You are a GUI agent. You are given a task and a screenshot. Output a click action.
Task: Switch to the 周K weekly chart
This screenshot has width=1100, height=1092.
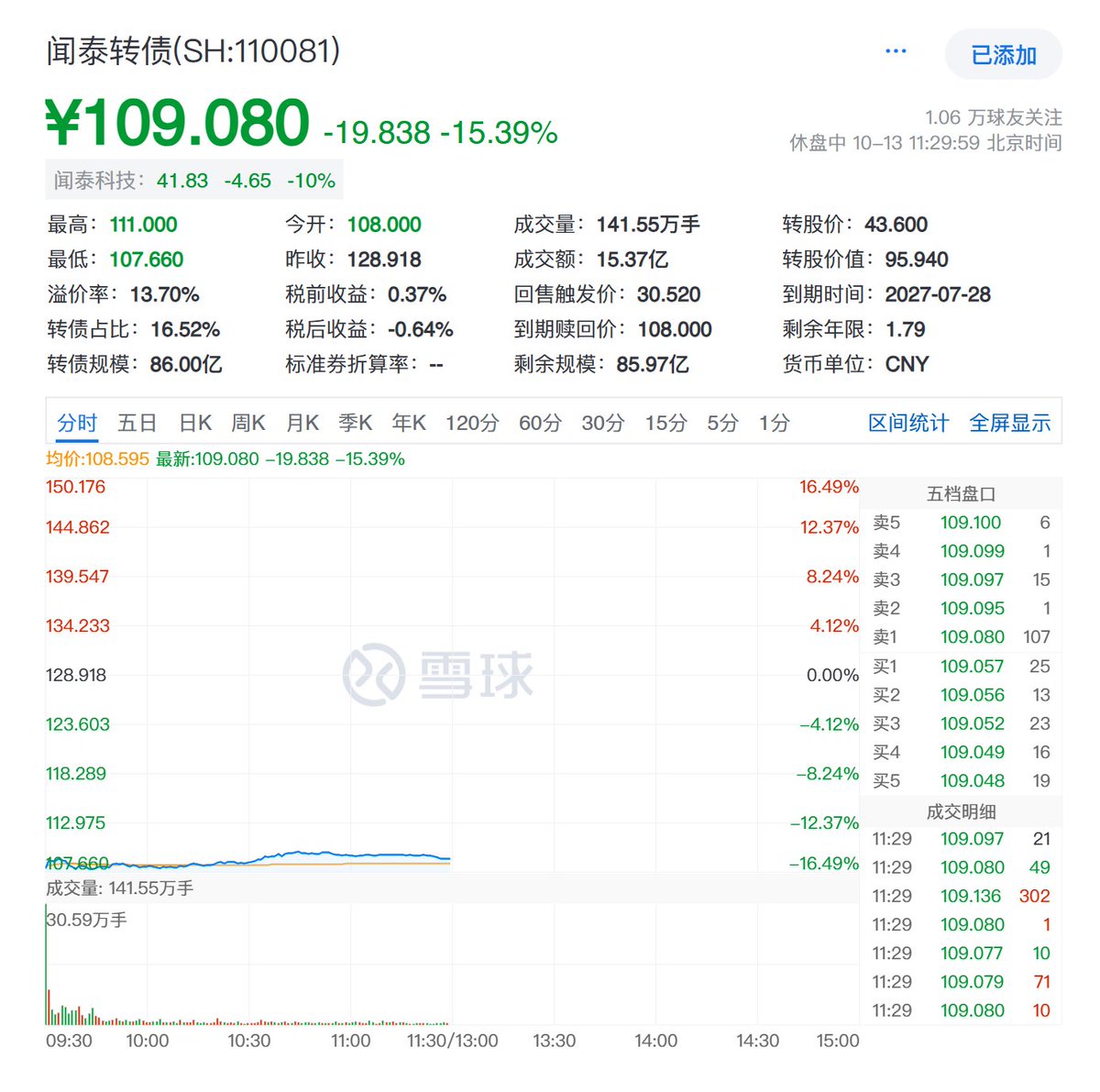click(x=248, y=423)
